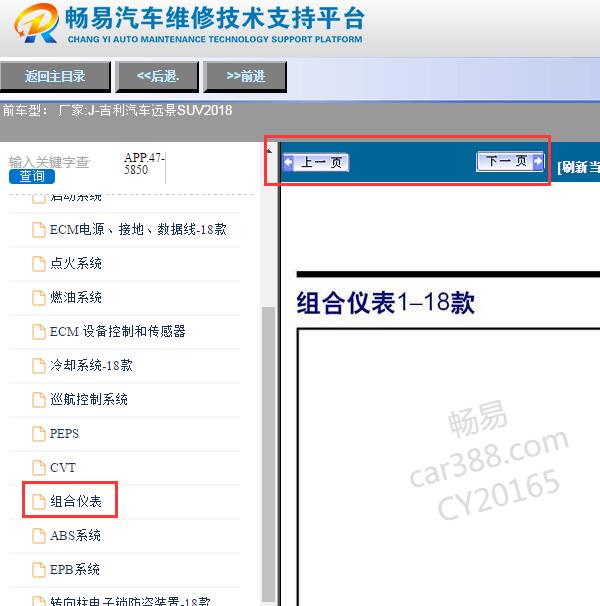Viewport: 600px width, 606px height.
Task: Click left arrow icon on 上一页
Action: pyautogui.click(x=288, y=162)
